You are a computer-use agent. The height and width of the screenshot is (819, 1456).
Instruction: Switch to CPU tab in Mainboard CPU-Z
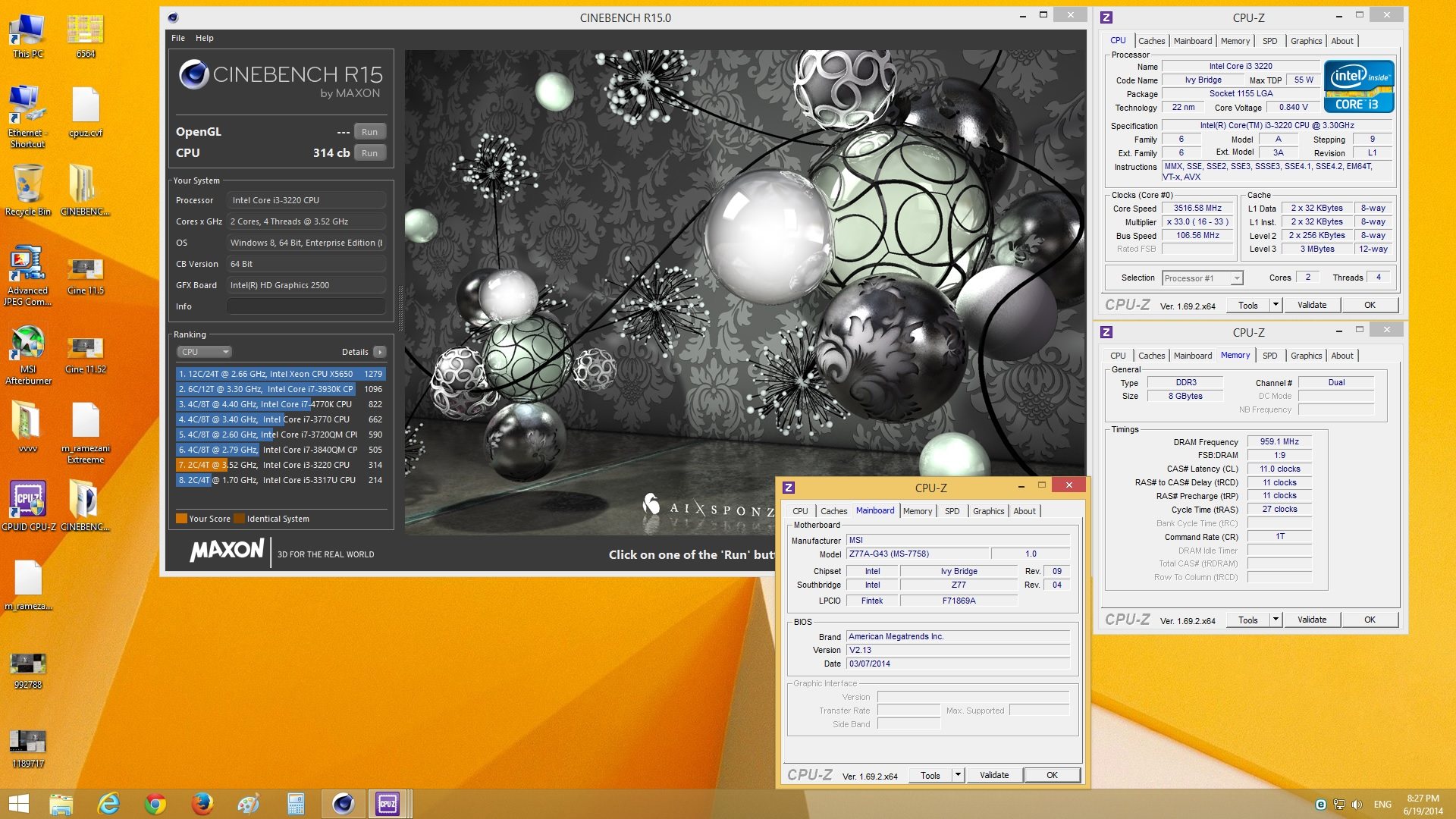pos(800,511)
